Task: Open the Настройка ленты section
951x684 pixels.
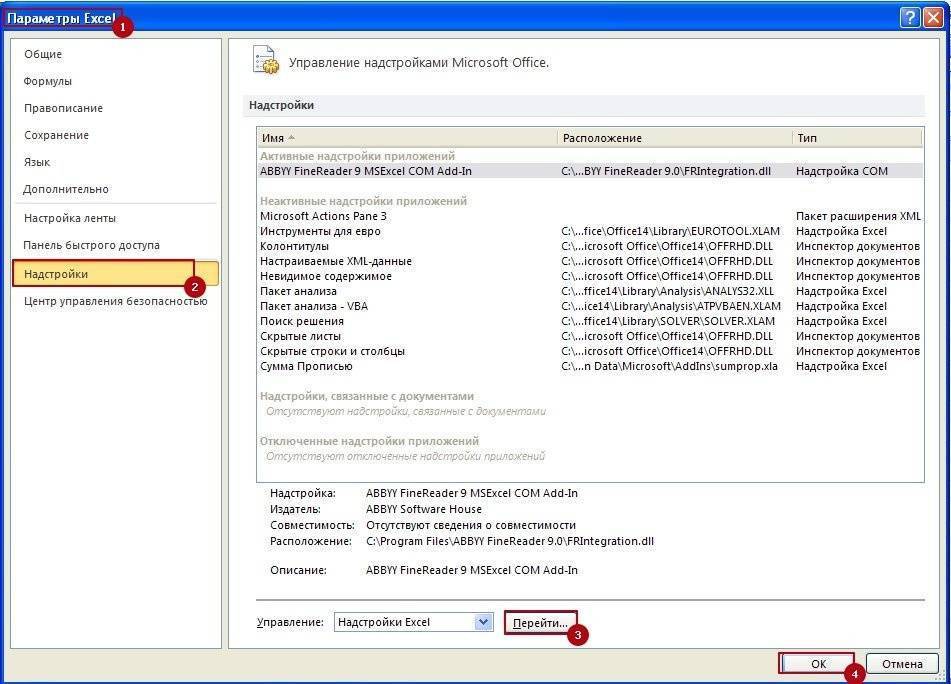Action: tap(70, 218)
